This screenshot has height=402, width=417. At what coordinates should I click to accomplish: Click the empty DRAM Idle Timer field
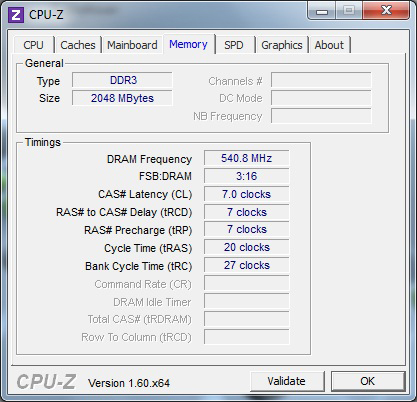tap(247, 301)
